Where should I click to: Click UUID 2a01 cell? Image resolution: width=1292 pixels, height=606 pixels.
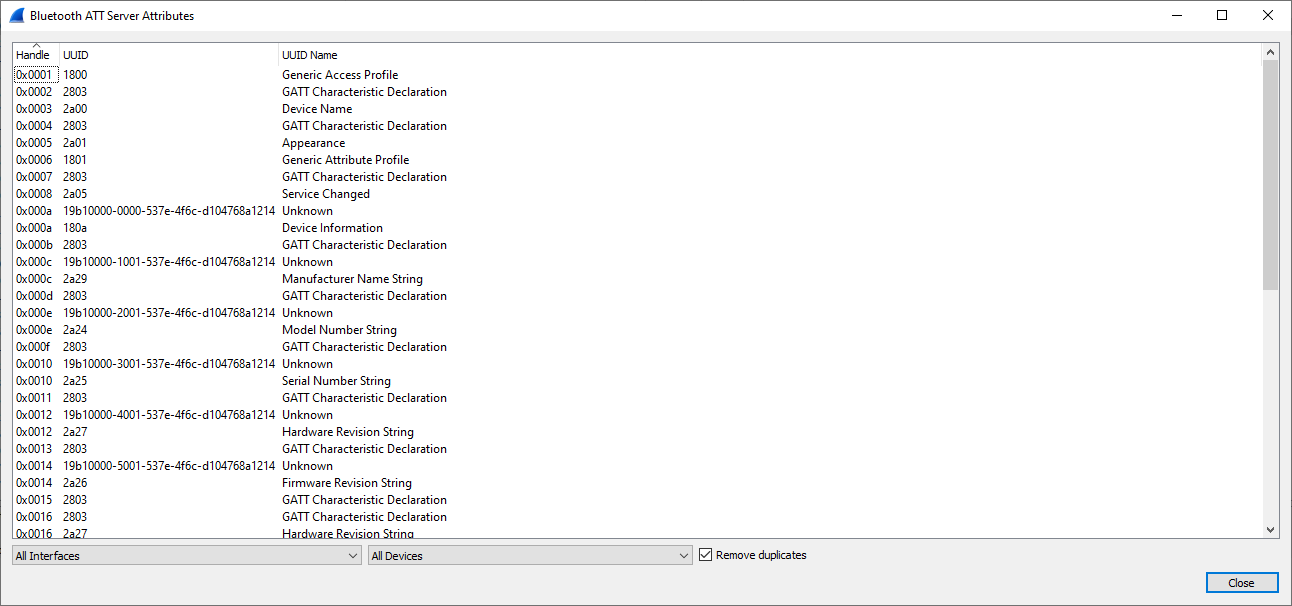click(75, 143)
